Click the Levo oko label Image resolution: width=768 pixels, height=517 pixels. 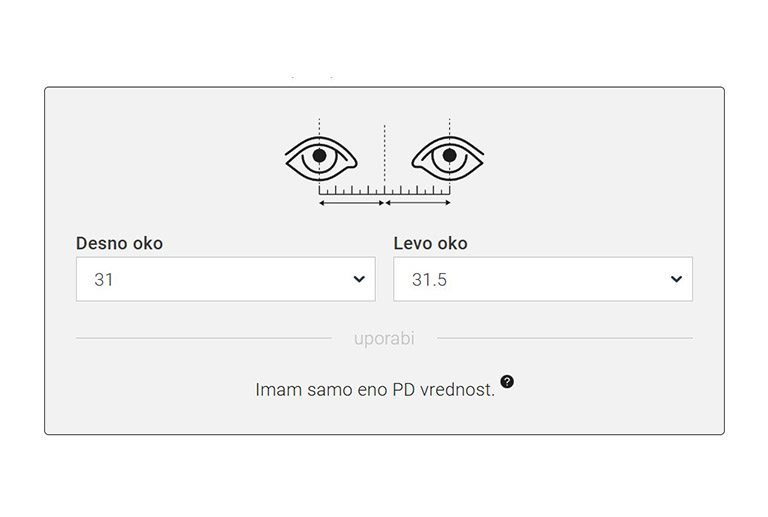430,243
